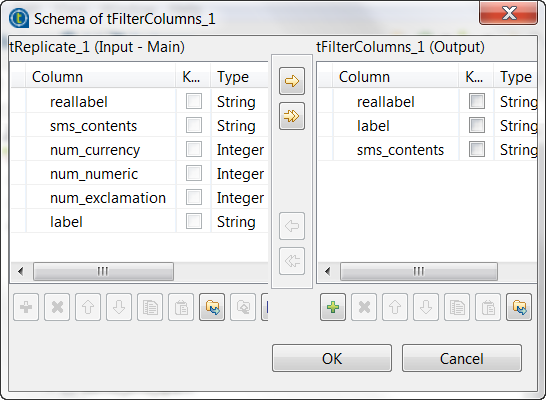Click the single left arrow copy button
546x400 pixels.
tap(292, 226)
